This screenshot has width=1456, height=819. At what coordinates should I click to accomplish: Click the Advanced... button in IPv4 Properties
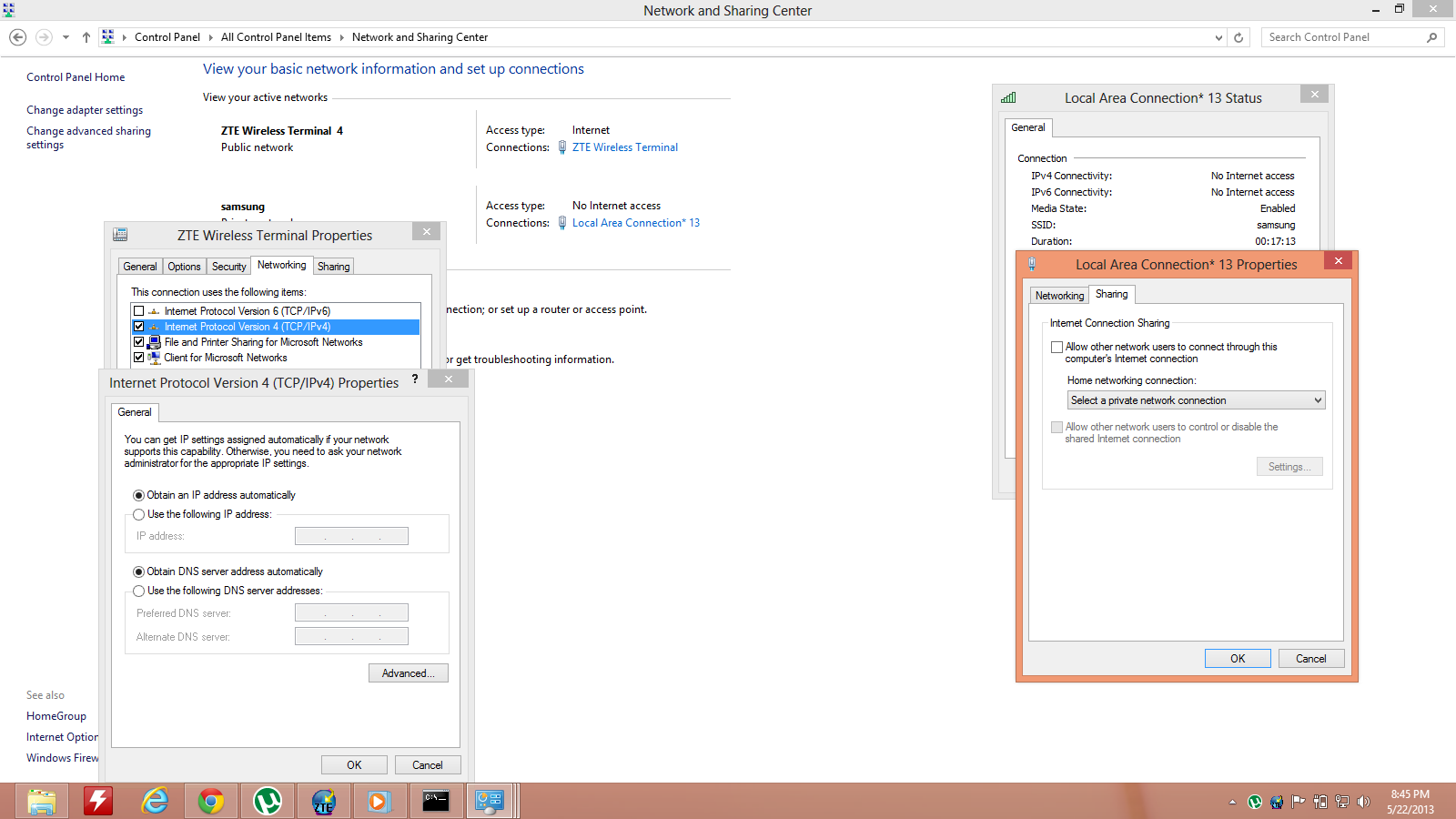pos(408,673)
